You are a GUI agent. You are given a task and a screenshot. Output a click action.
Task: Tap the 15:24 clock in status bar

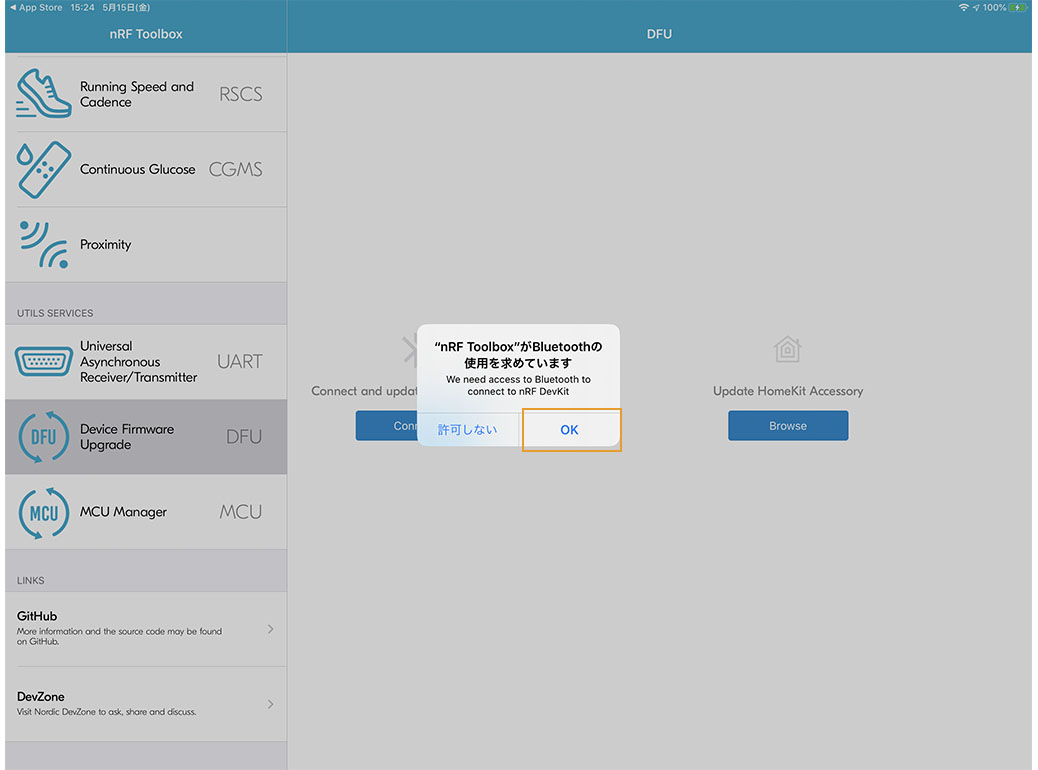(82, 7)
